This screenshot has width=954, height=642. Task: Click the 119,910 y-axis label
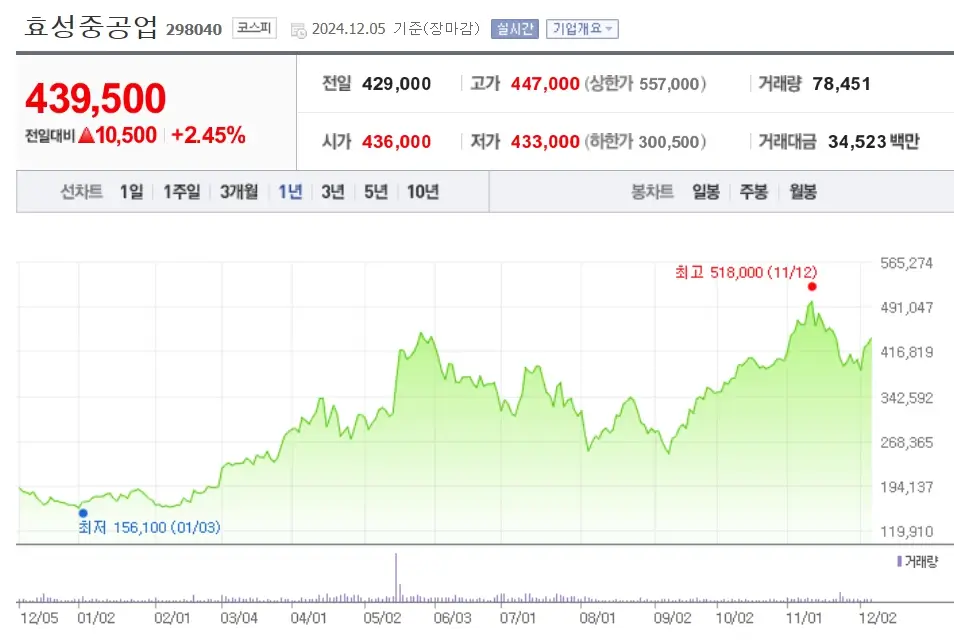[906, 532]
